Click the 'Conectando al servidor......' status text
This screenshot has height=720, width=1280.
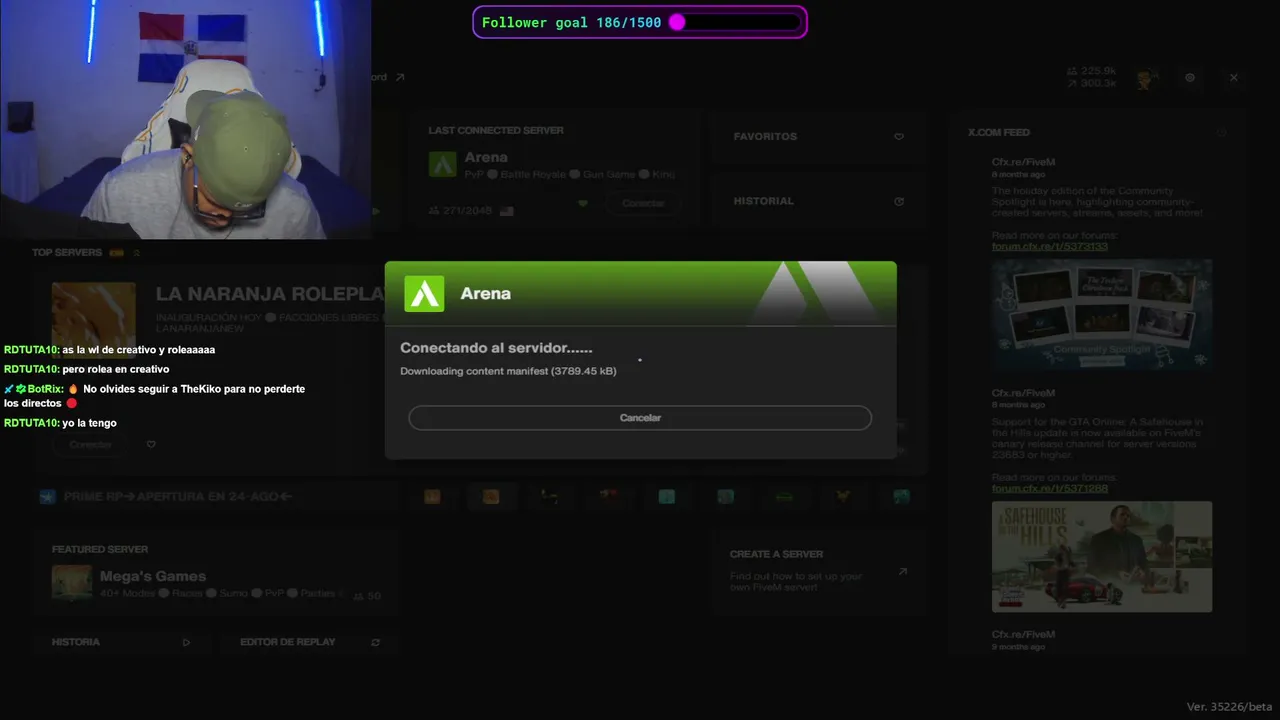point(496,348)
